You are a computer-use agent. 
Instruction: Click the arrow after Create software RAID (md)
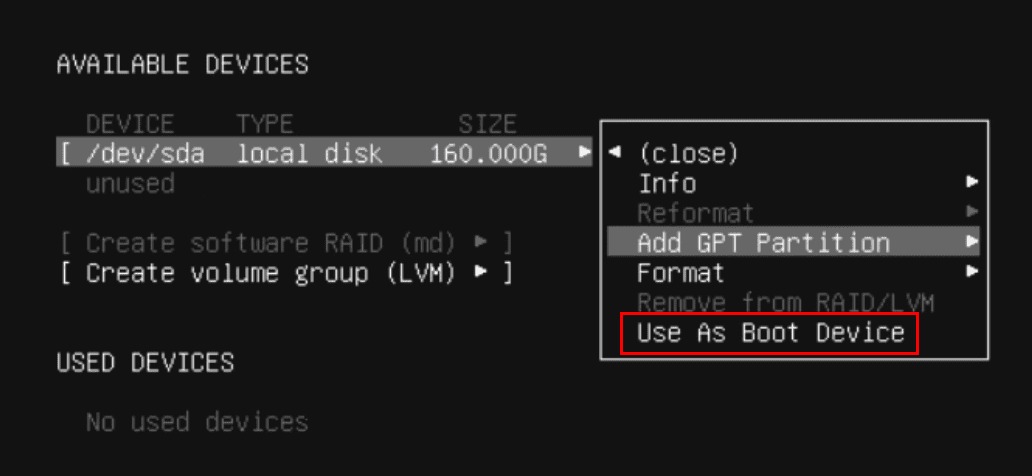pos(482,243)
